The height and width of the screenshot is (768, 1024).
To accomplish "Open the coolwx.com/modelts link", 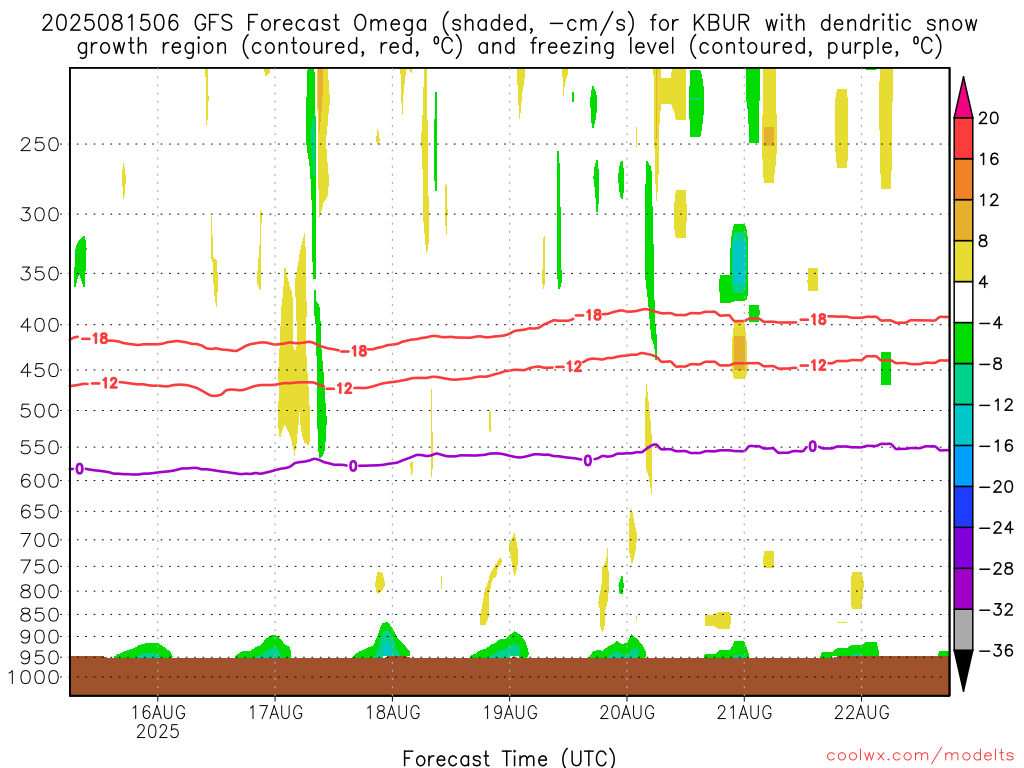I will [x=920, y=756].
